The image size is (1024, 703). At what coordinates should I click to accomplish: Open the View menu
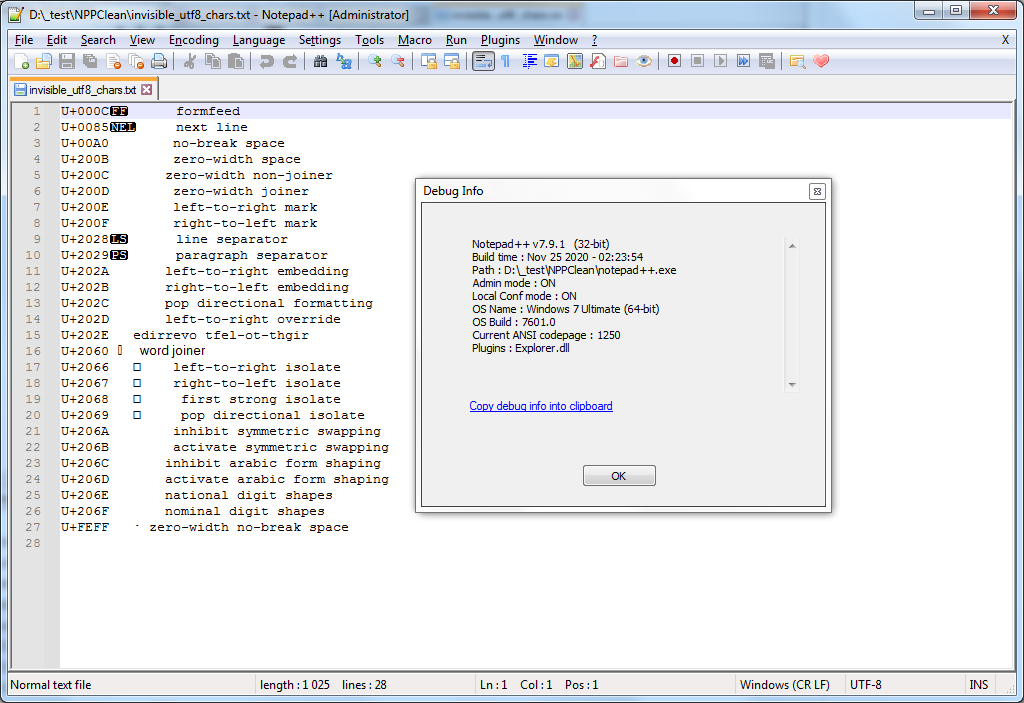click(x=142, y=40)
